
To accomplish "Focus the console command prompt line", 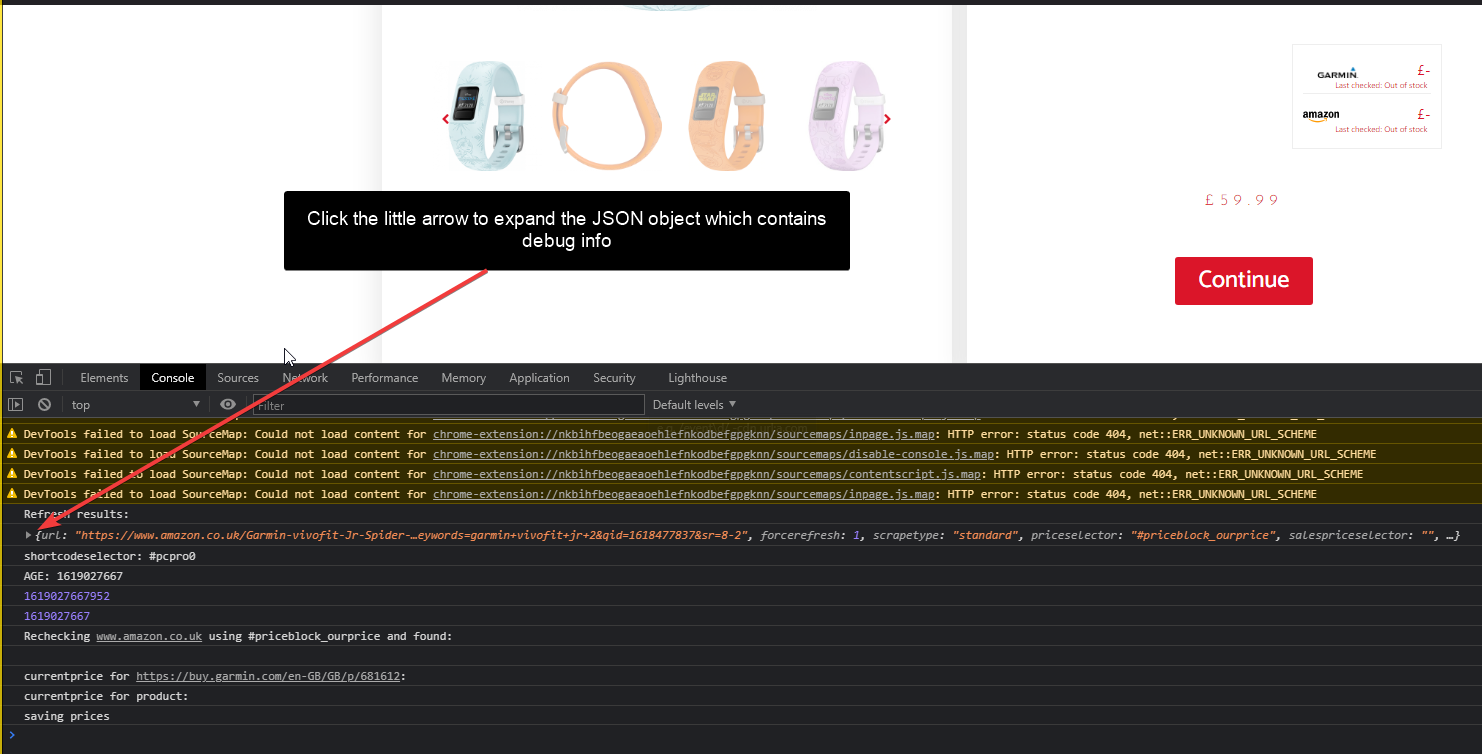I will pos(741,736).
